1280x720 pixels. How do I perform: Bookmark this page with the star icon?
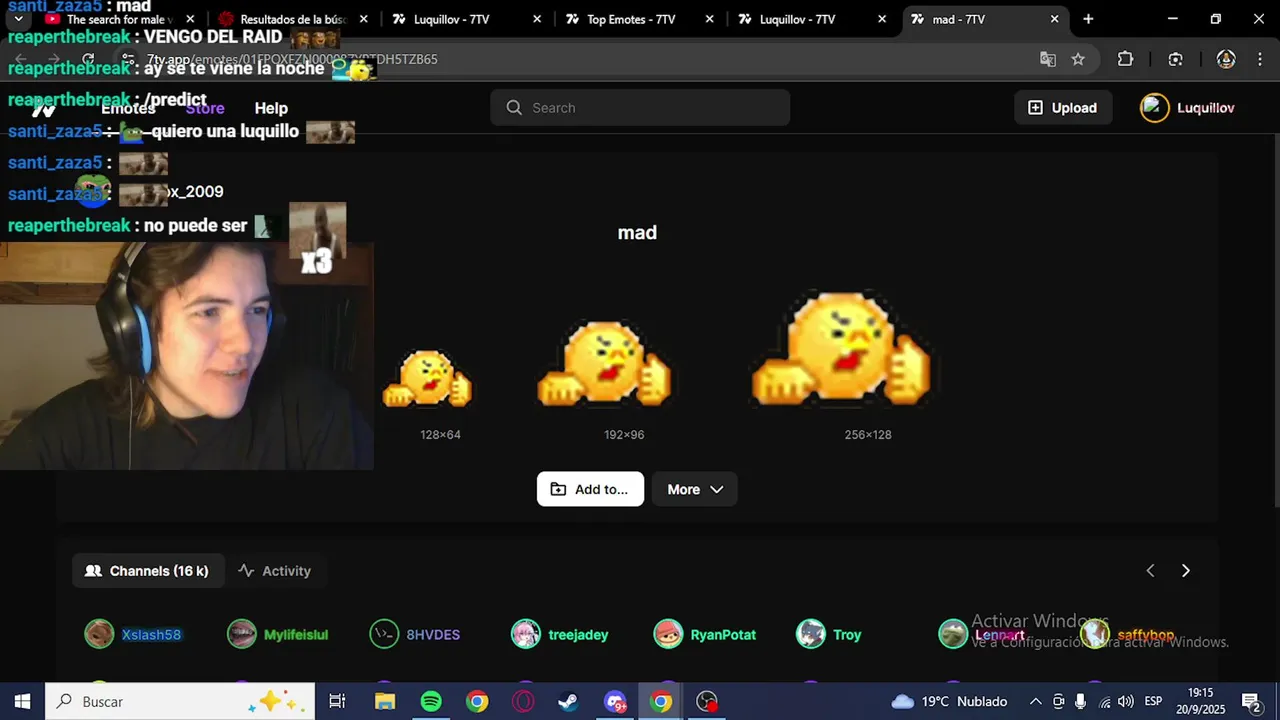pos(1078,59)
